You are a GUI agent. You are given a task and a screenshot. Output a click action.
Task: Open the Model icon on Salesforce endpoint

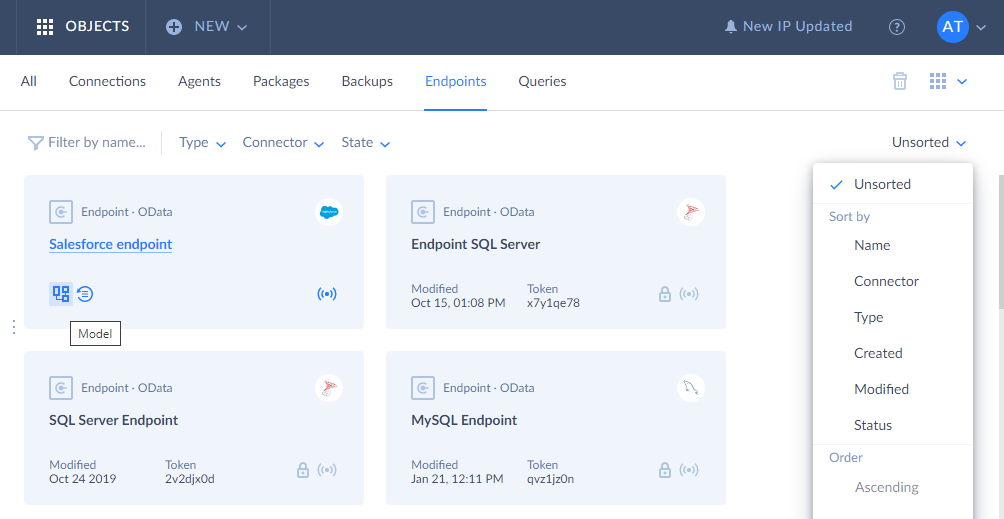pyautogui.click(x=61, y=294)
